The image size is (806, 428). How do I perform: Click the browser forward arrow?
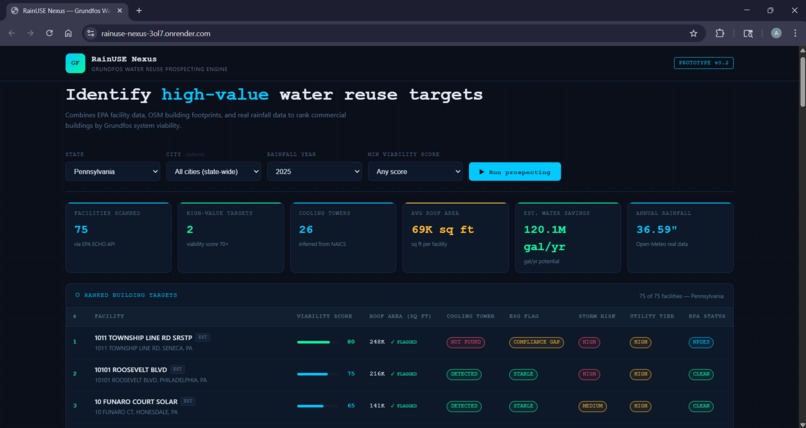(30, 33)
